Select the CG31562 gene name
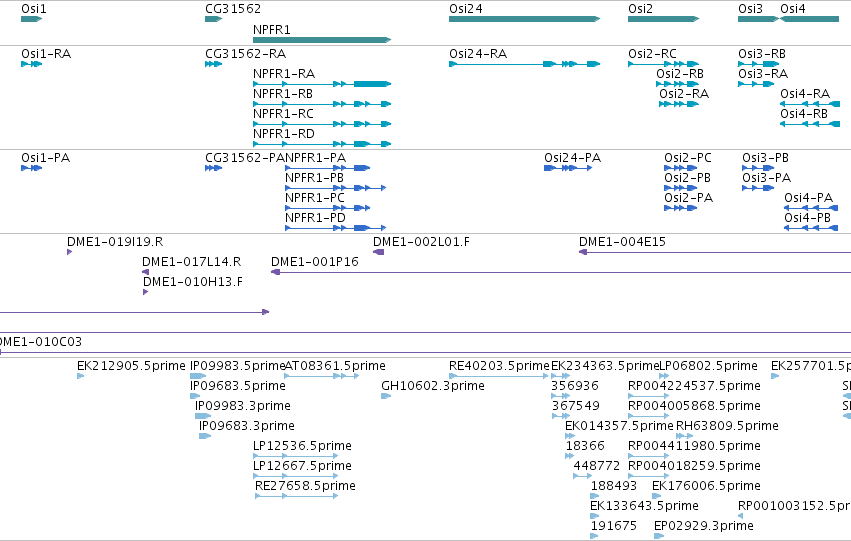The width and height of the screenshot is (851, 541). pyautogui.click(x=233, y=9)
